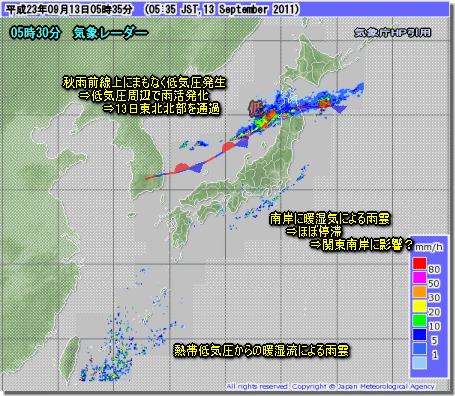Click the blue triangle east of Hokkaido front
The height and width of the screenshot is (396, 455).
340,109
